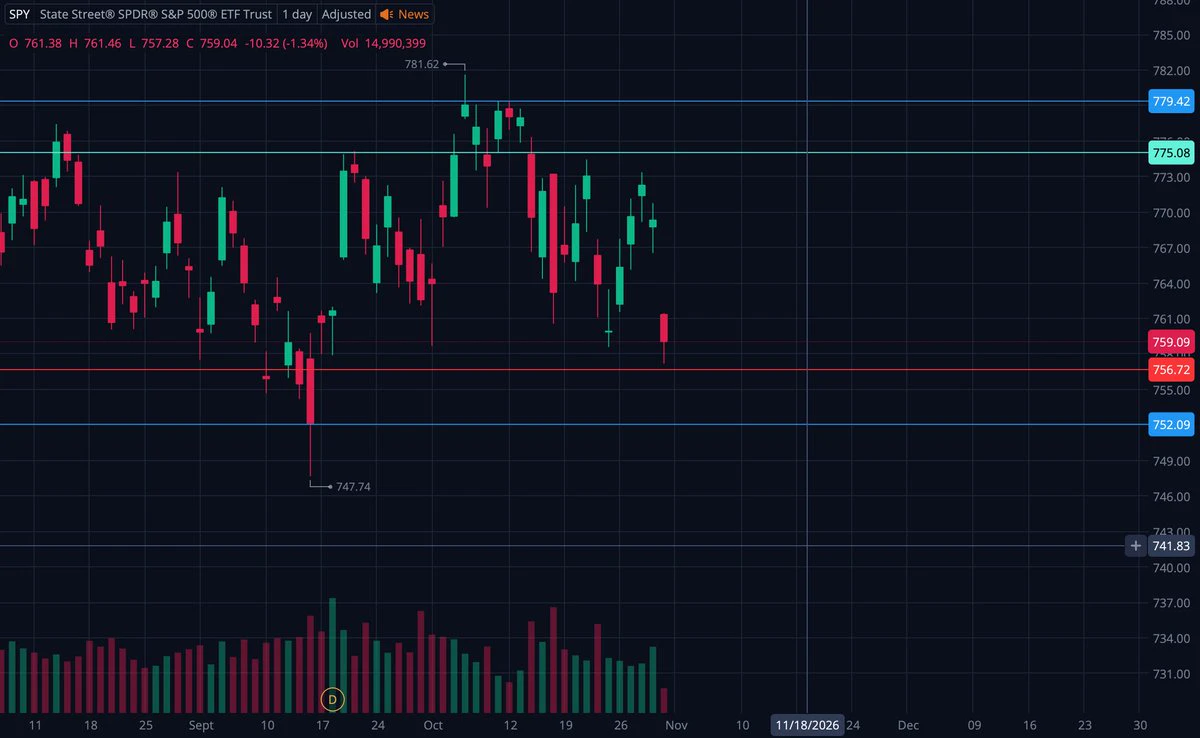Click the 731.00 price axis label
Viewport: 1200px width, 738px height.
tap(1170, 674)
